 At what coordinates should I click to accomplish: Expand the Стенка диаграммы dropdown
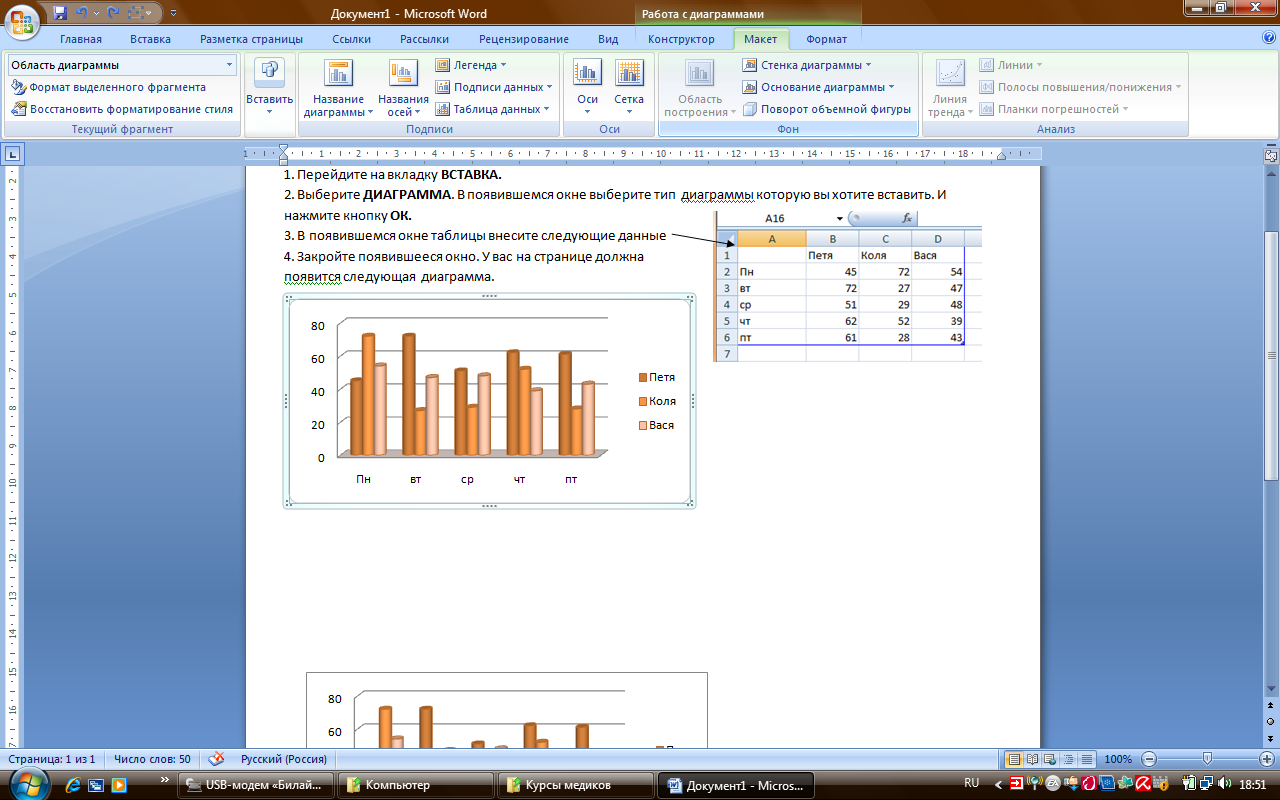pos(807,65)
